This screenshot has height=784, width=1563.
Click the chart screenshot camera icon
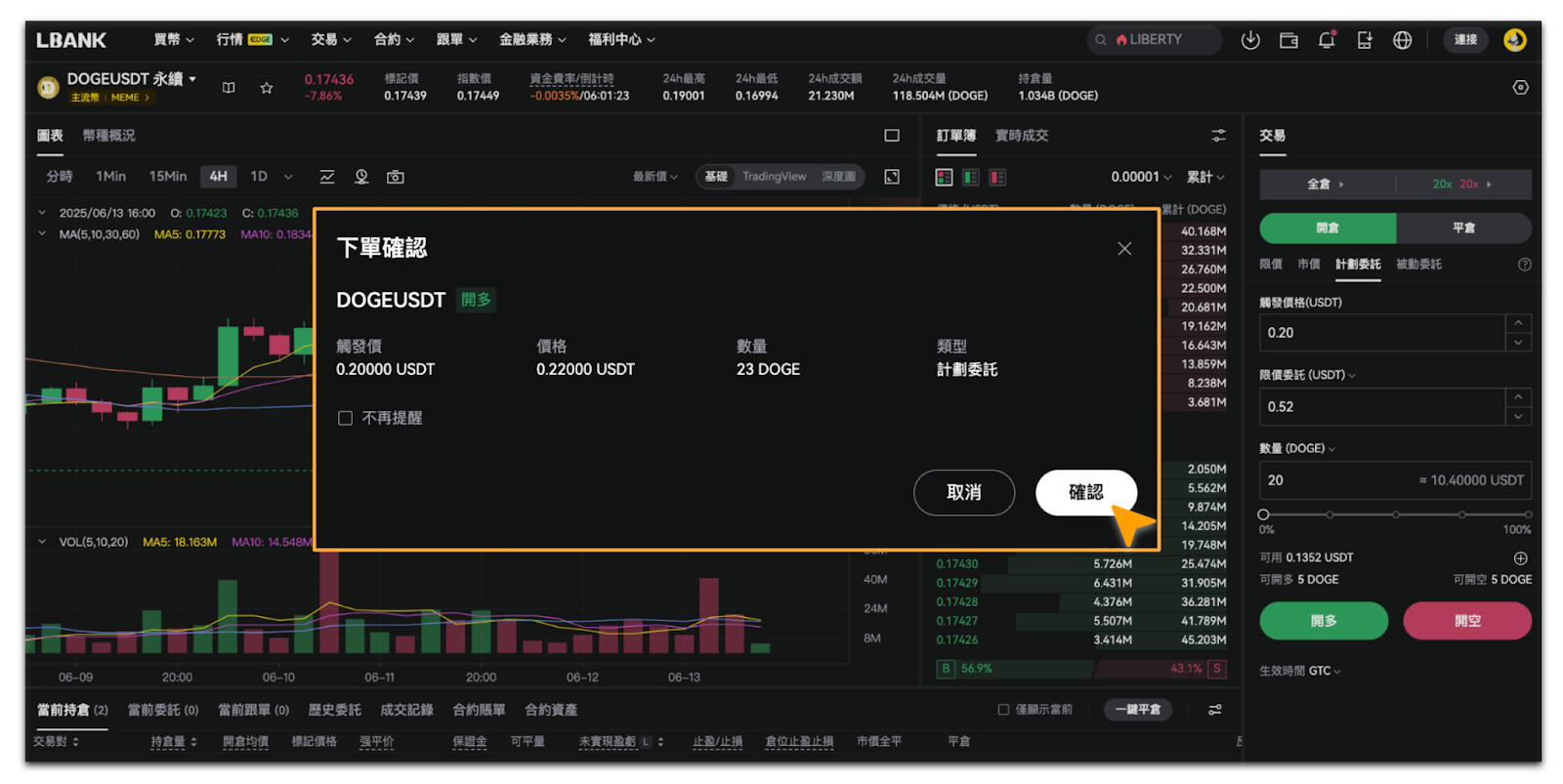[x=395, y=177]
